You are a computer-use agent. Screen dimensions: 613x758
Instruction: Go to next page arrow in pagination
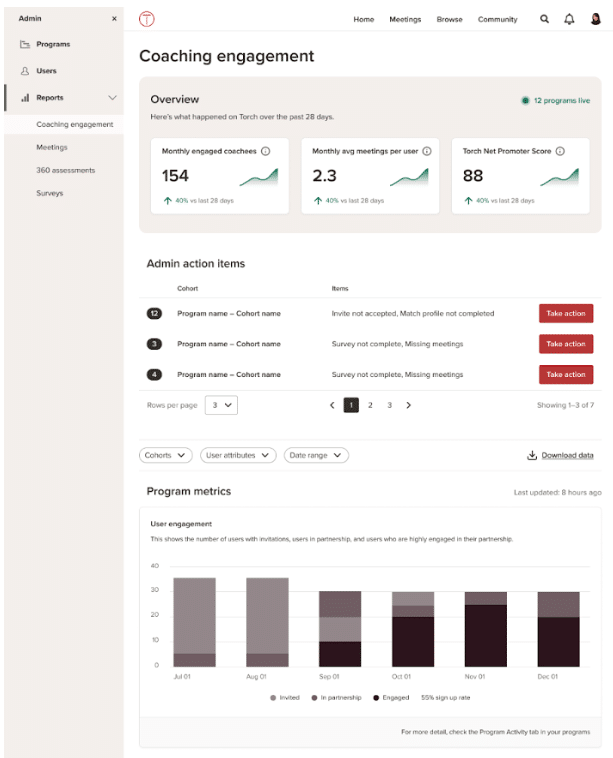[x=408, y=405]
